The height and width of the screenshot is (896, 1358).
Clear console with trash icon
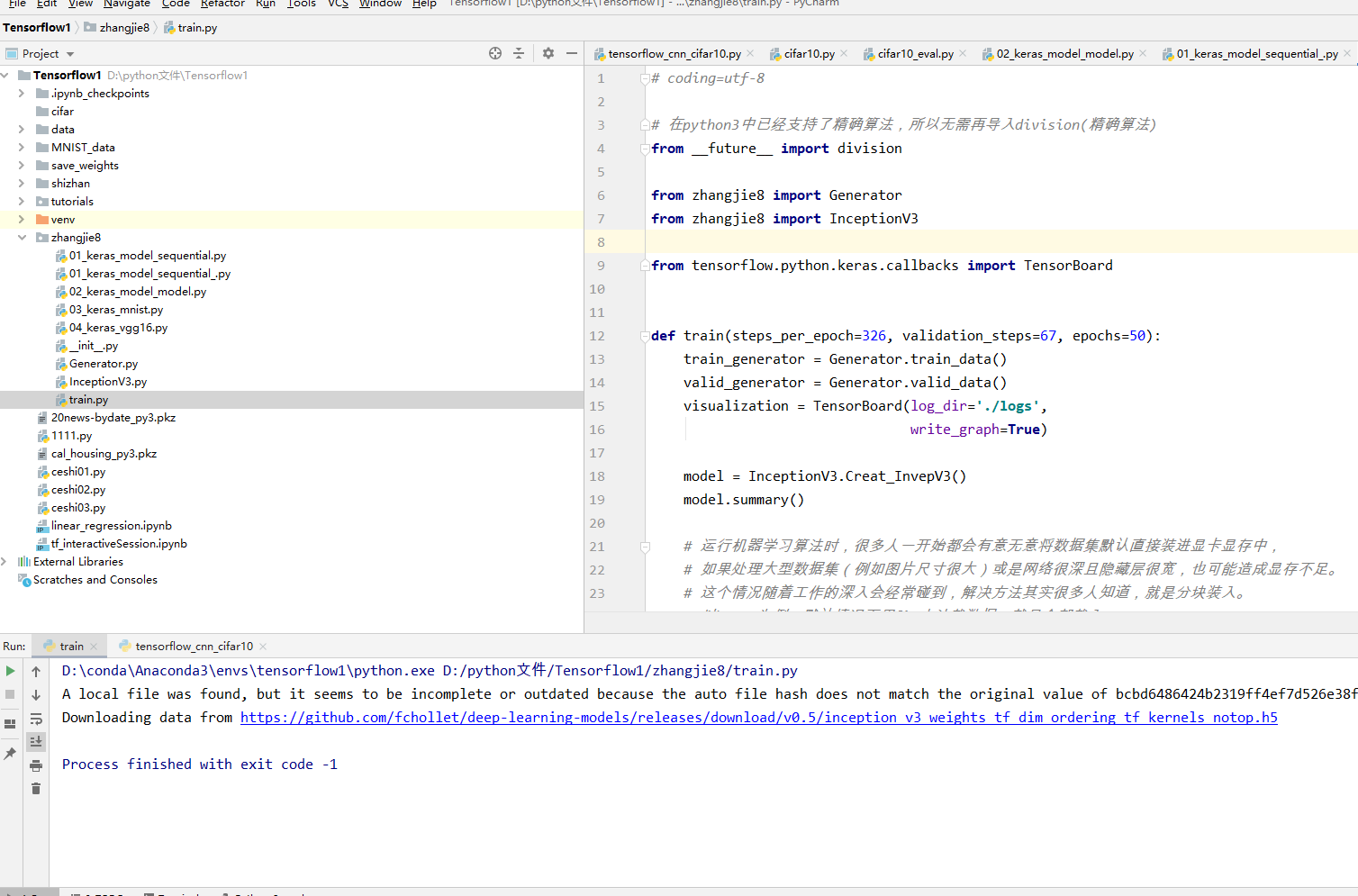coord(36,789)
